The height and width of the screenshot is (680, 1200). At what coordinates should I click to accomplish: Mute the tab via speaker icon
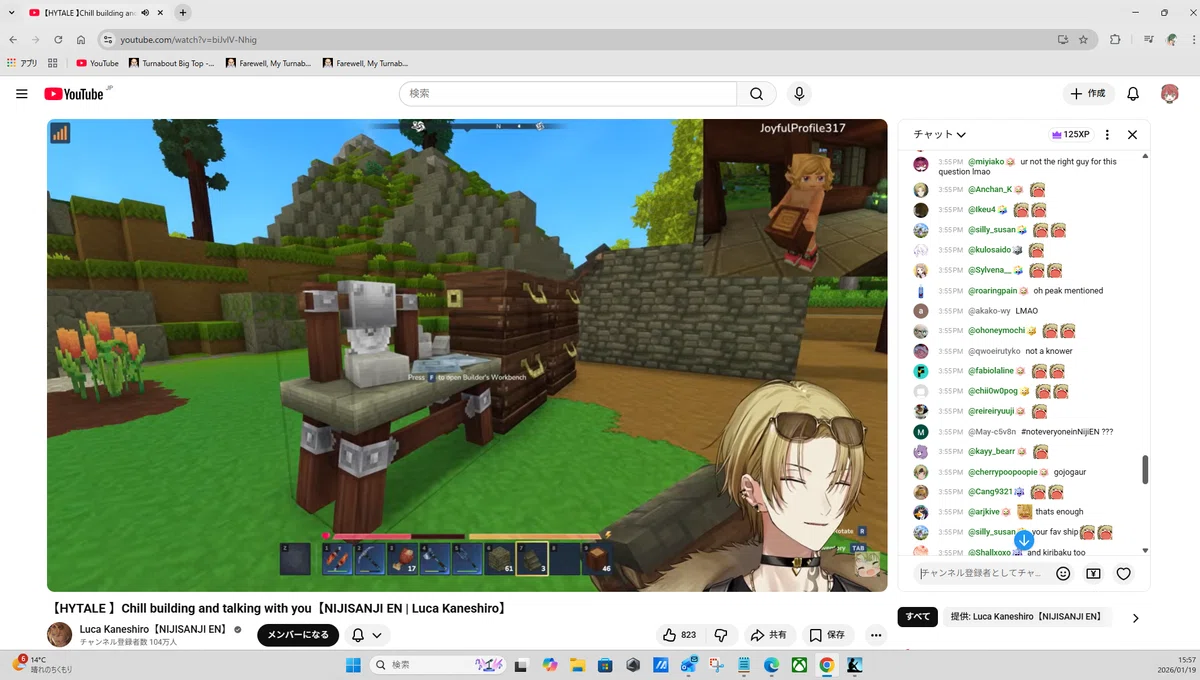(145, 13)
